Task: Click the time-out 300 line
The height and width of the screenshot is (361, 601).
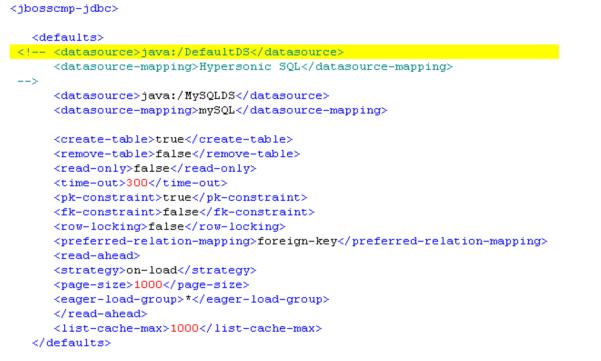Action: pyautogui.click(x=141, y=183)
